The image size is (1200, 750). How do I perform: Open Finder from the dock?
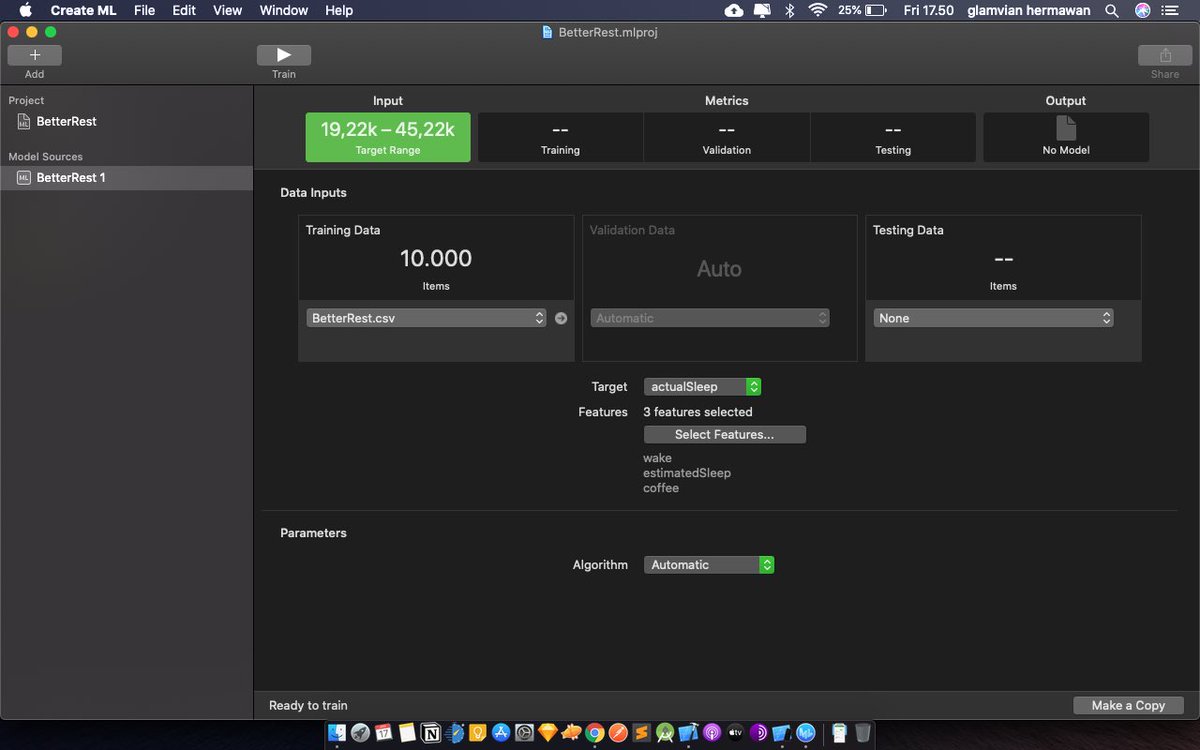tap(336, 733)
